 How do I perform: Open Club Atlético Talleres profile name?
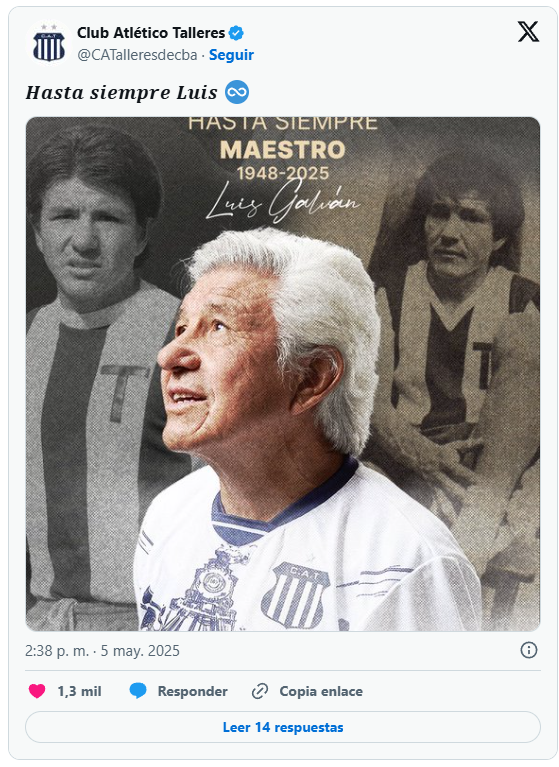(x=151, y=33)
